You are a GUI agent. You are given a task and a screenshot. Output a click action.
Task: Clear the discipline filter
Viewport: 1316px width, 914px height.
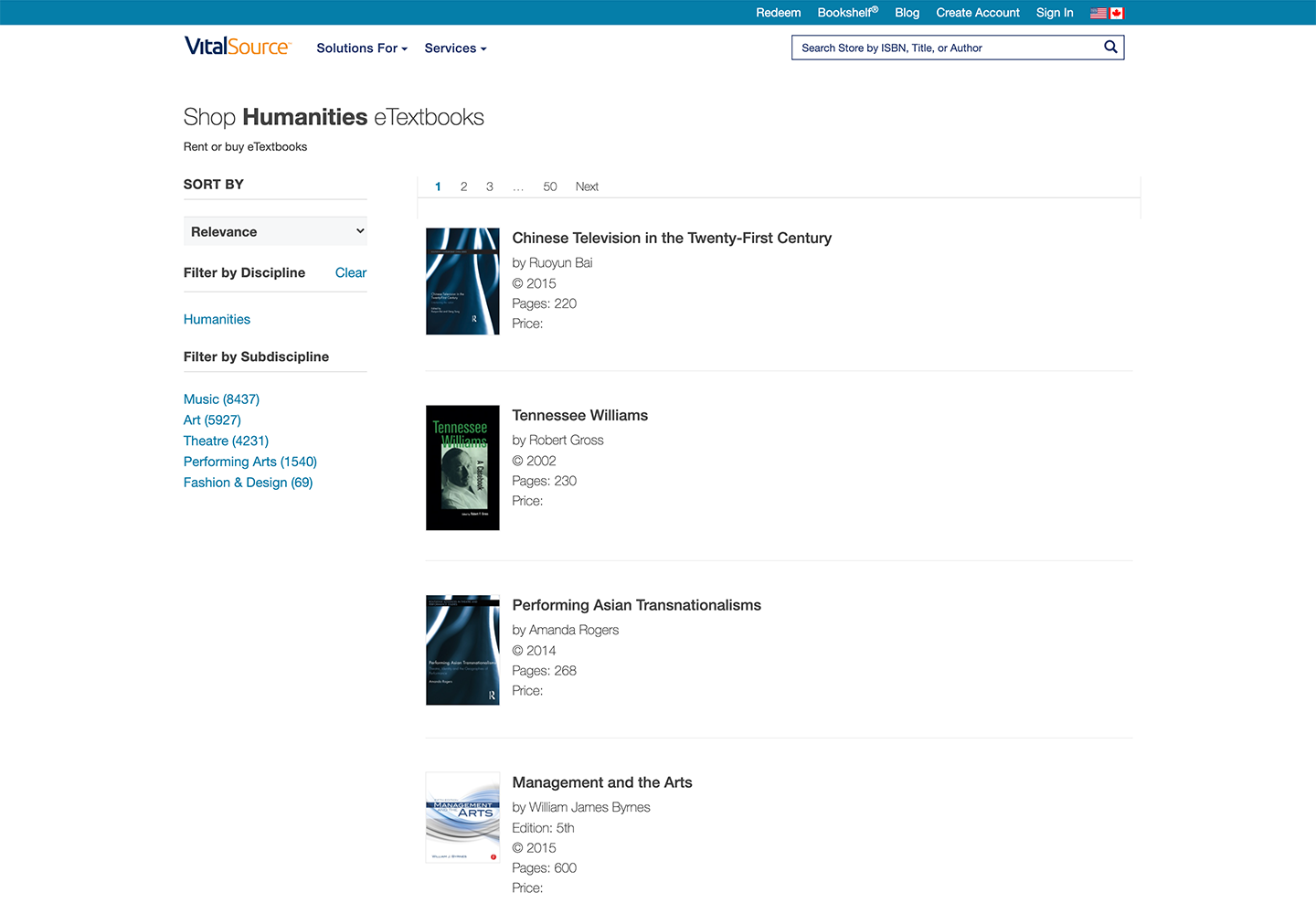point(351,272)
